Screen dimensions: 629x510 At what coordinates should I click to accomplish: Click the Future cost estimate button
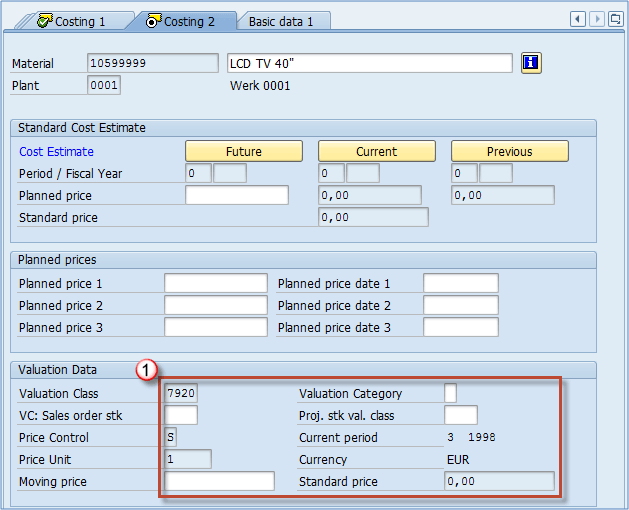pos(244,151)
